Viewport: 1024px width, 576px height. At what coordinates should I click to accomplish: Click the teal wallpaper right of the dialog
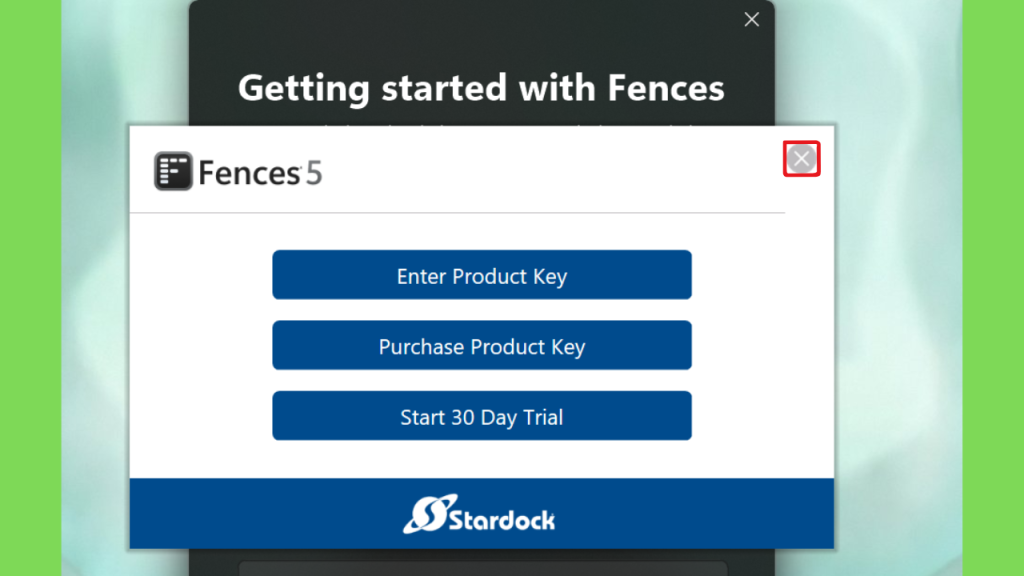pos(898,327)
